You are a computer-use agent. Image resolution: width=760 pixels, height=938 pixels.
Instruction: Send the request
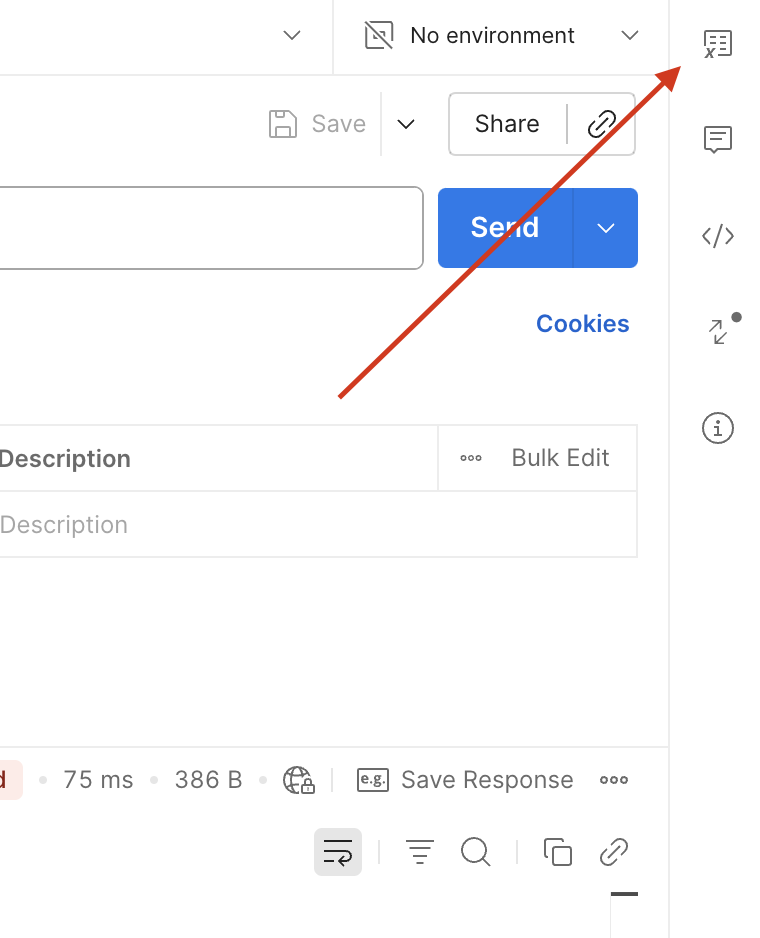pyautogui.click(x=505, y=228)
